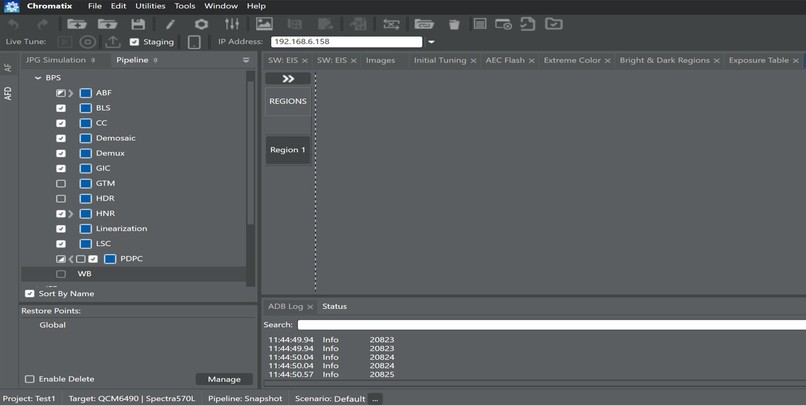Click the Manage button

(224, 379)
